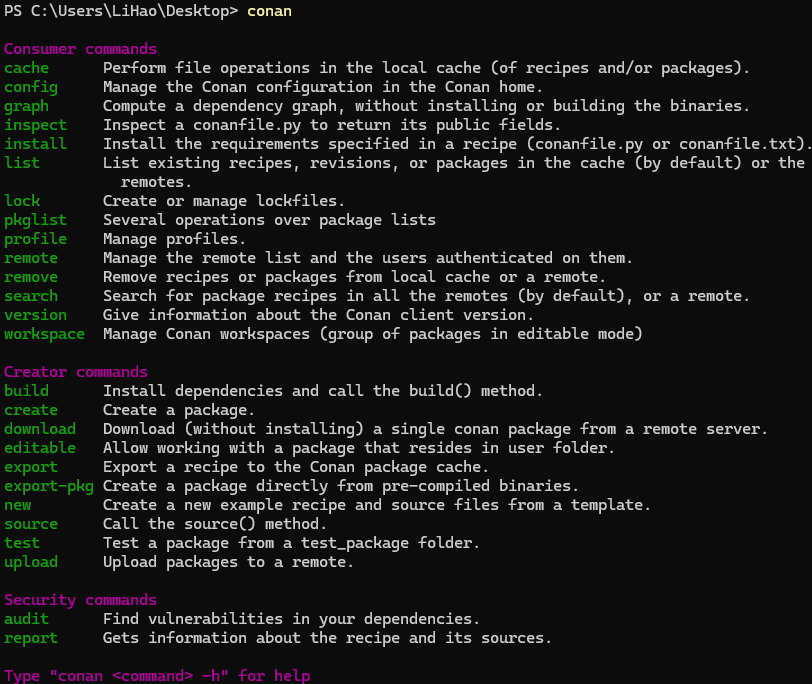Click the 'upload' command name
The height and width of the screenshot is (684, 812).
click(x=31, y=562)
